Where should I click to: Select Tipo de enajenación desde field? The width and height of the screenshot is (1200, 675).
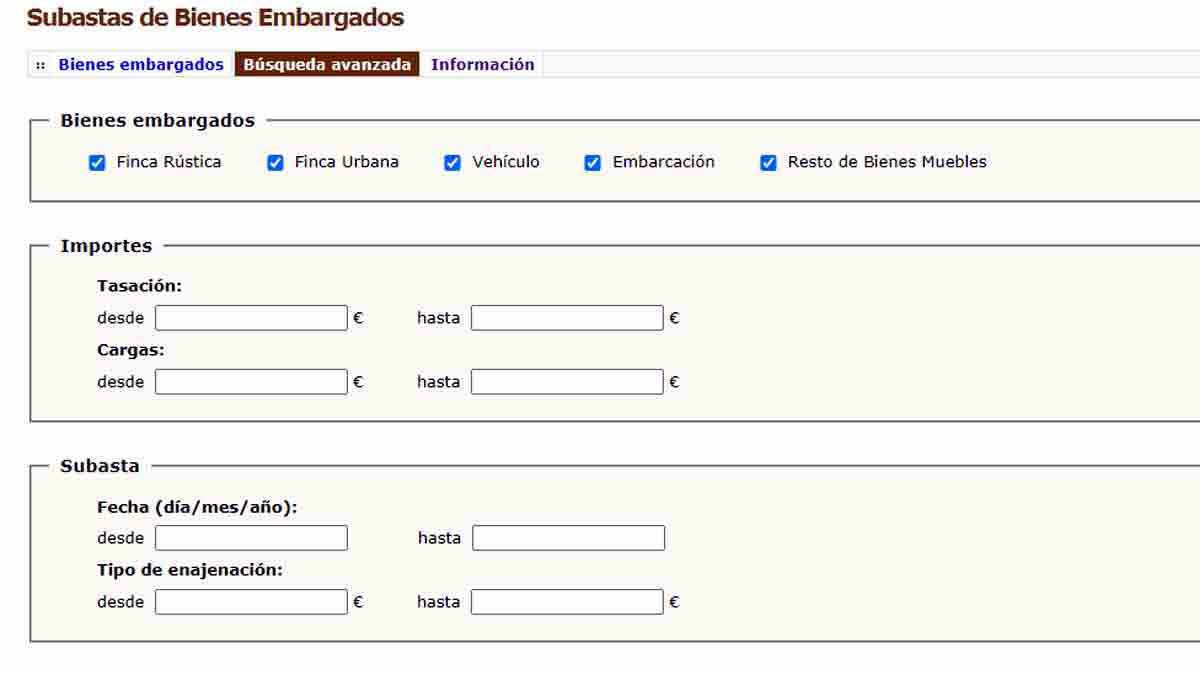[251, 602]
